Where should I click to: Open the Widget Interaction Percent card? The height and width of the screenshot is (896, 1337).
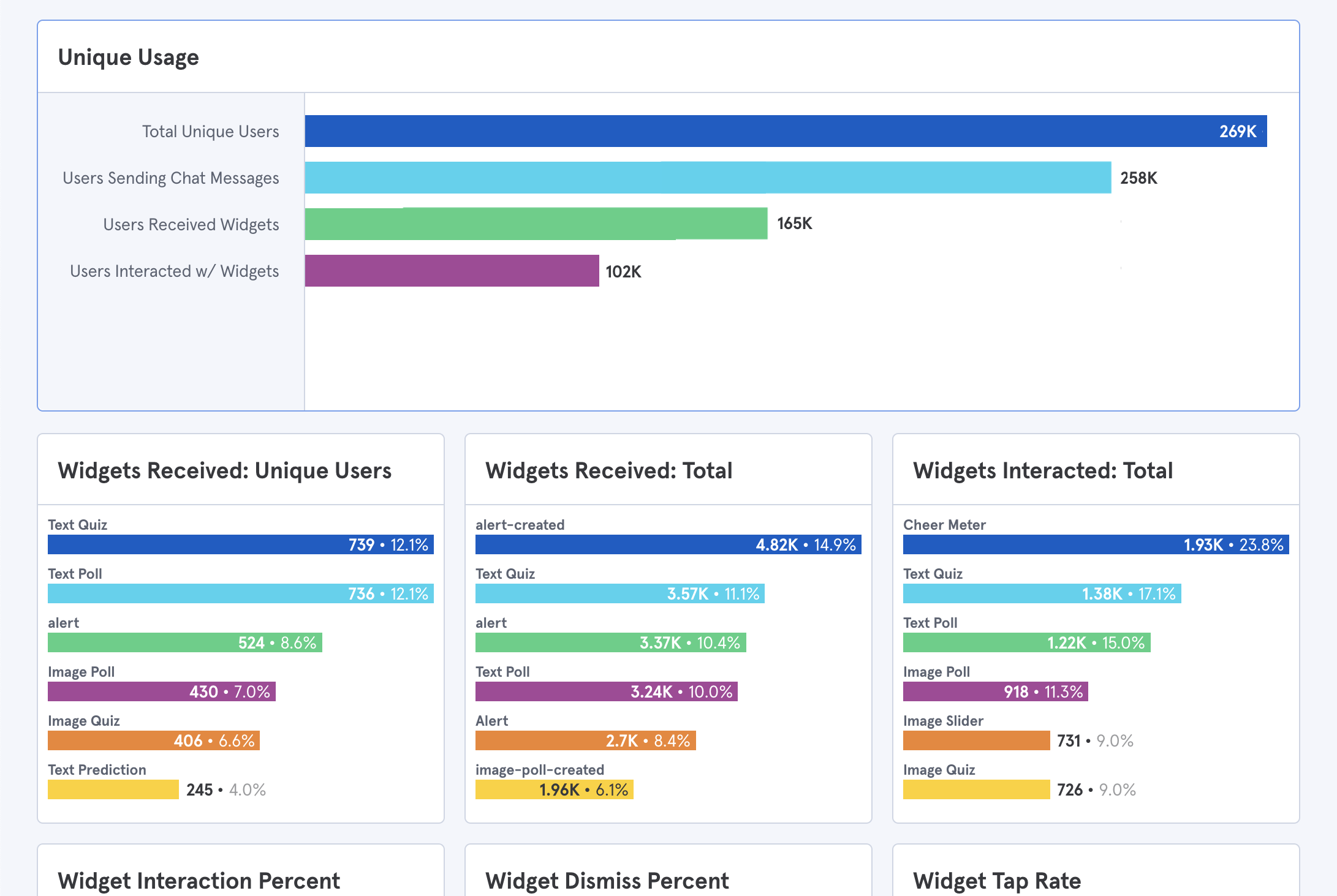pos(199,880)
